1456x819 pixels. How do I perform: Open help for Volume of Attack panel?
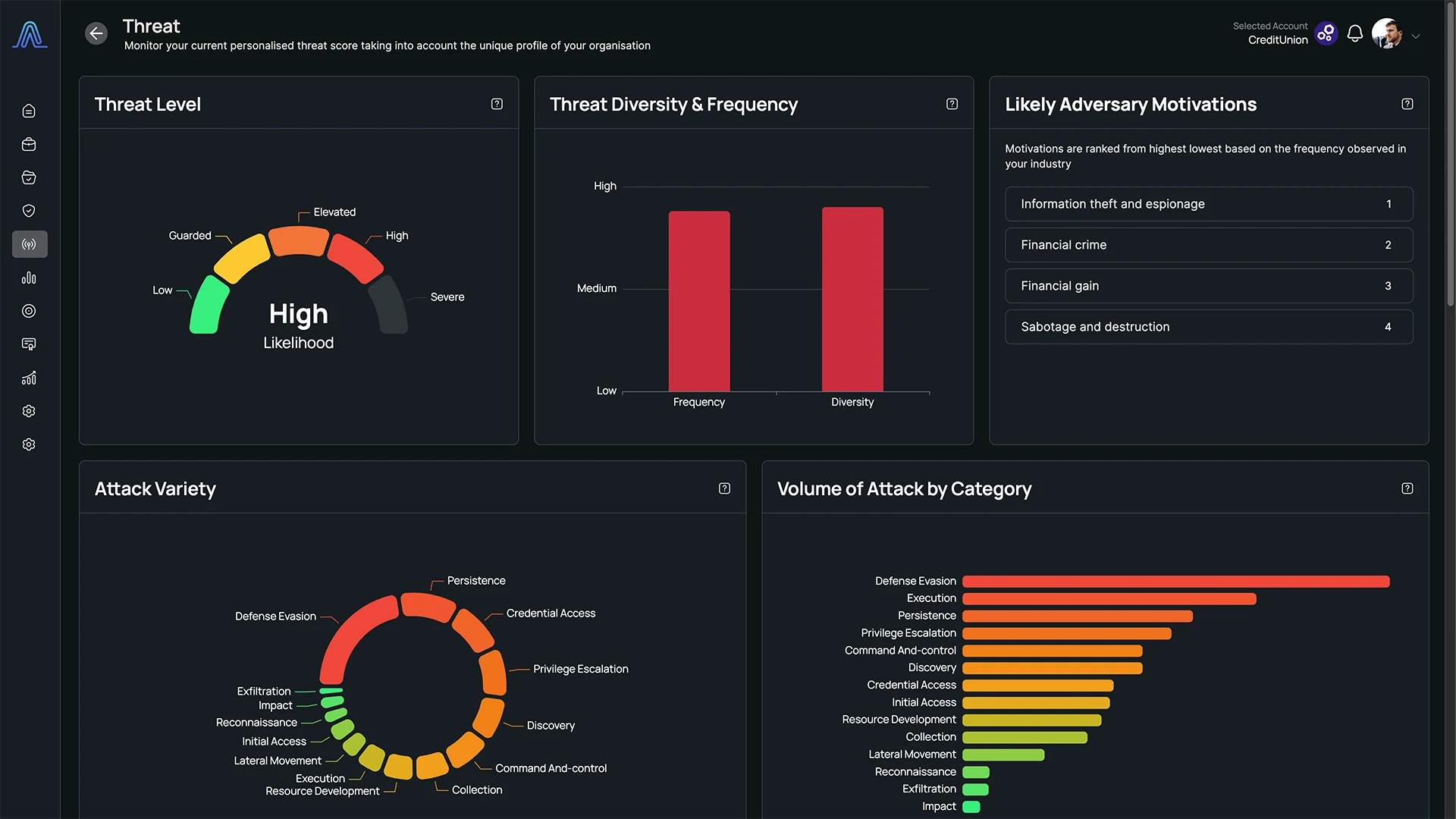pyautogui.click(x=1407, y=488)
